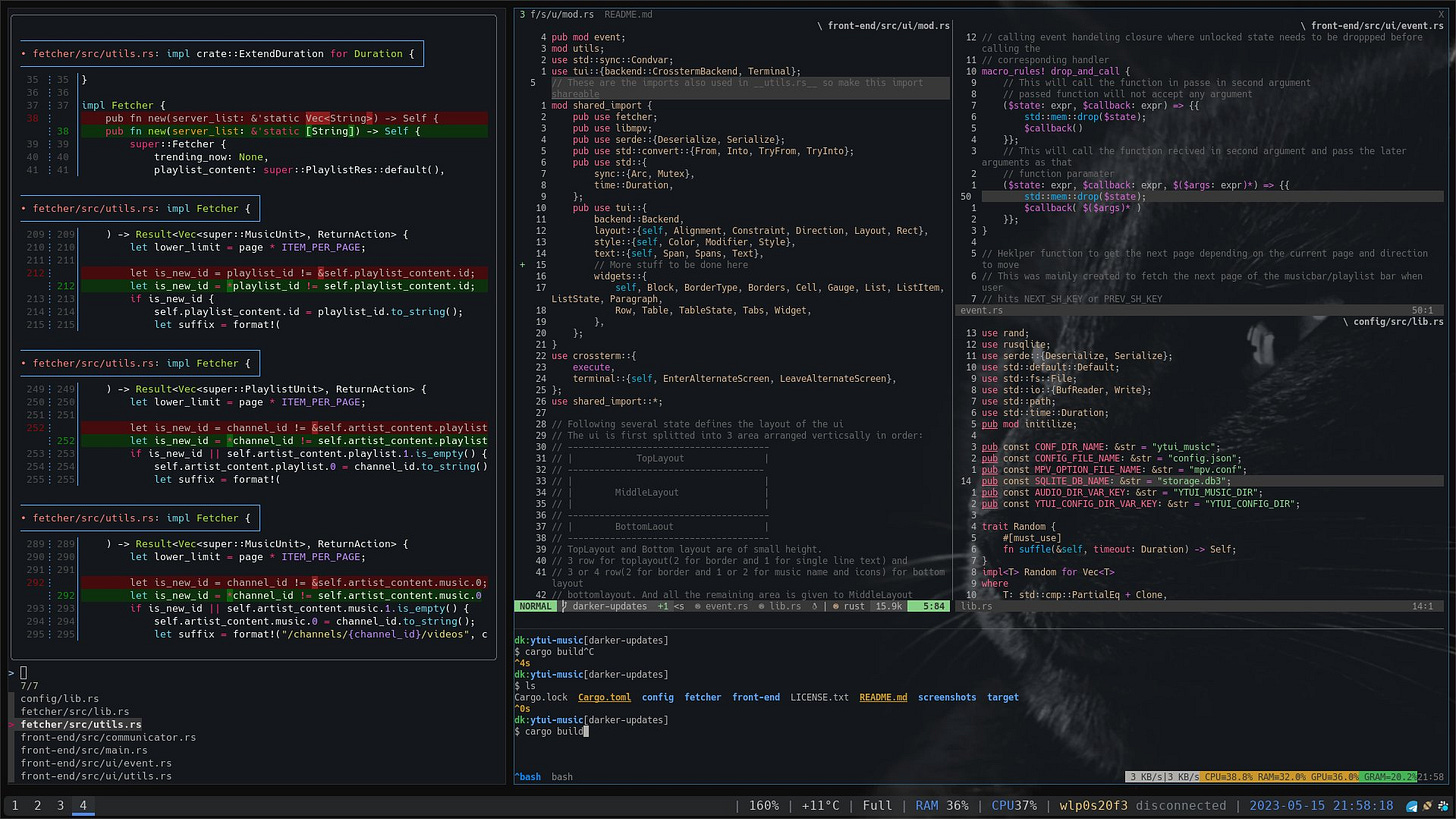Select front-end/src/ui/utils.rs in file list
Screen dimensions: 1456x819
pyautogui.click(x=96, y=776)
